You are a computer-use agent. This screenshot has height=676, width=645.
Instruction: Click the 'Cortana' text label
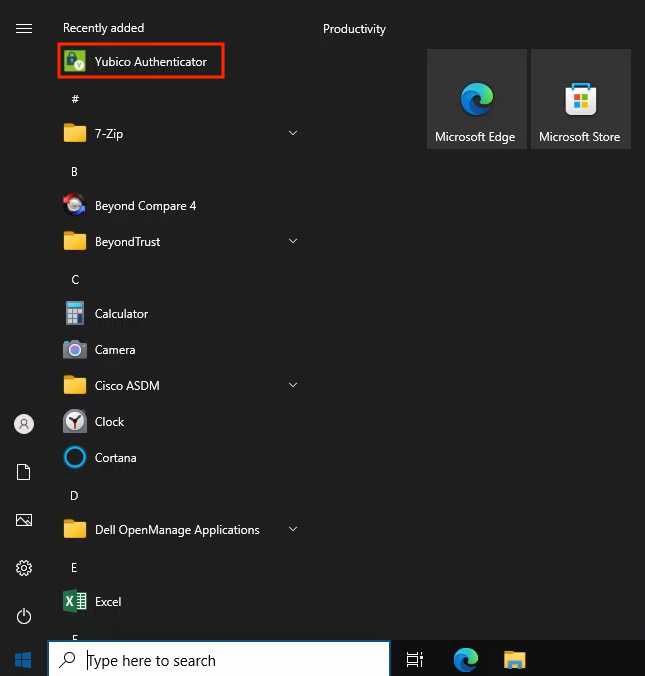[115, 458]
